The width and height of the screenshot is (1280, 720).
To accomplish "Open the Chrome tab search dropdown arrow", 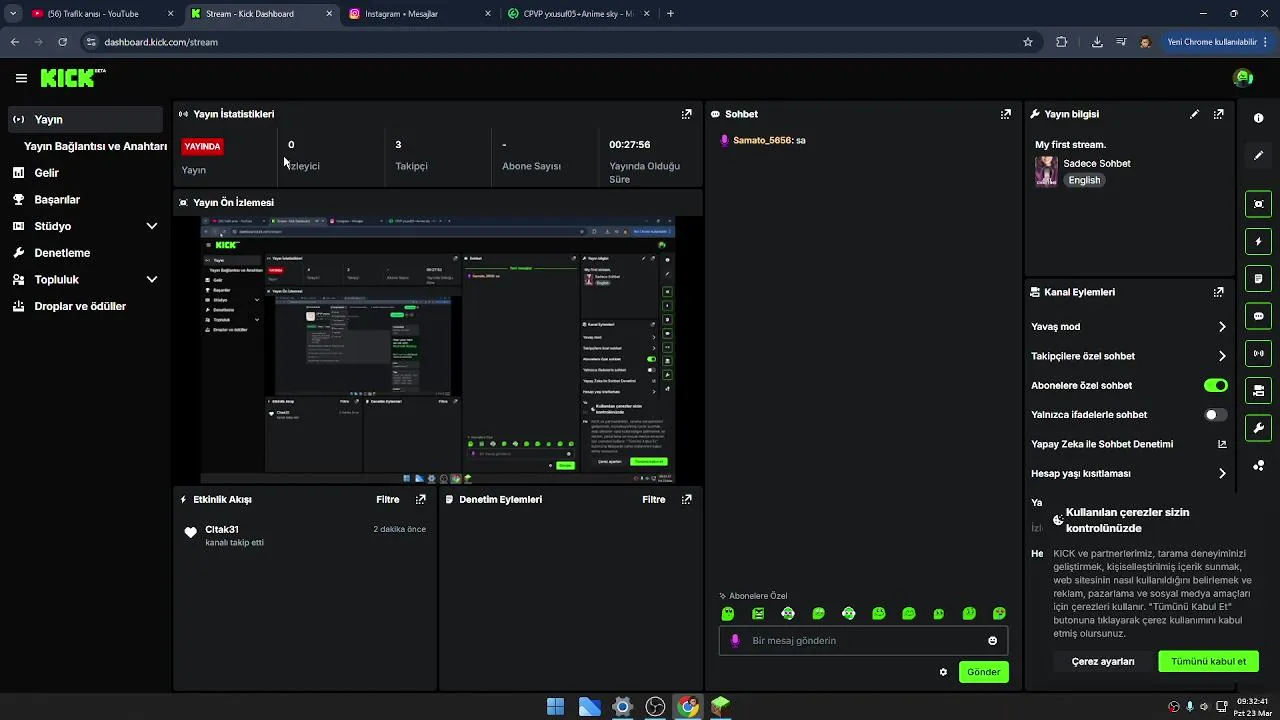I will (13, 14).
